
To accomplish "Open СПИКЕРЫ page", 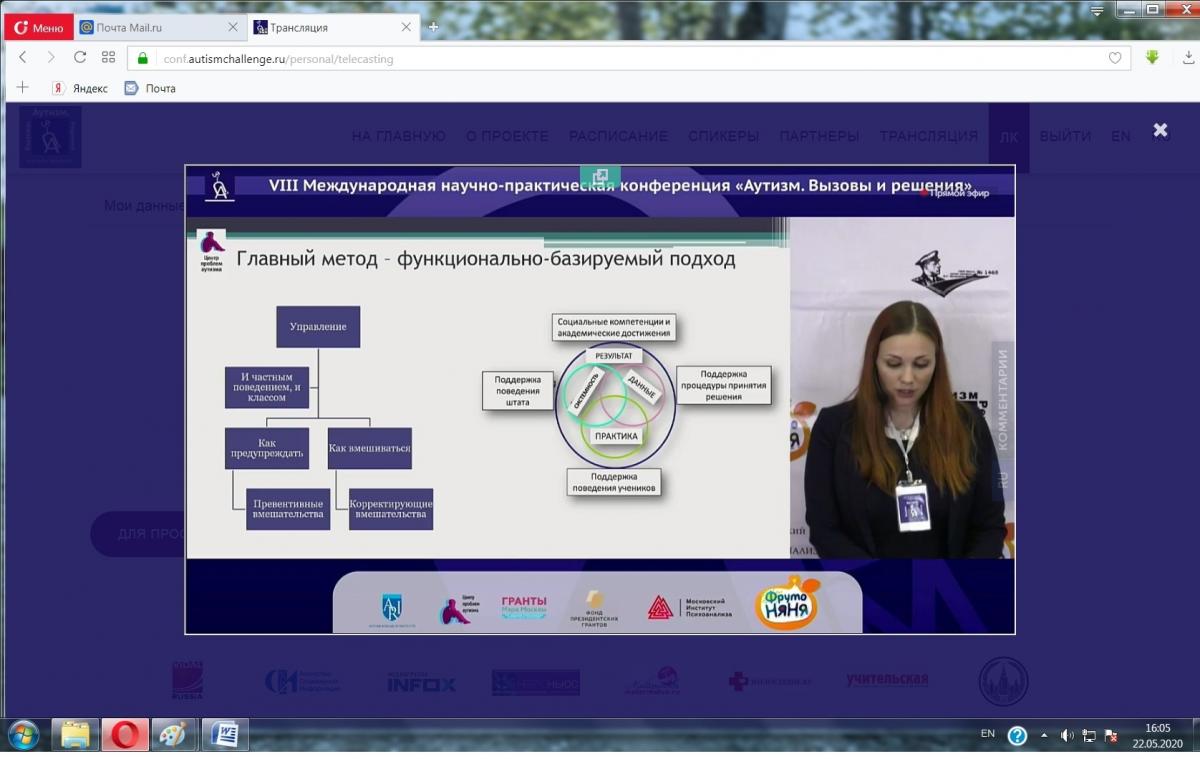I will (723, 136).
